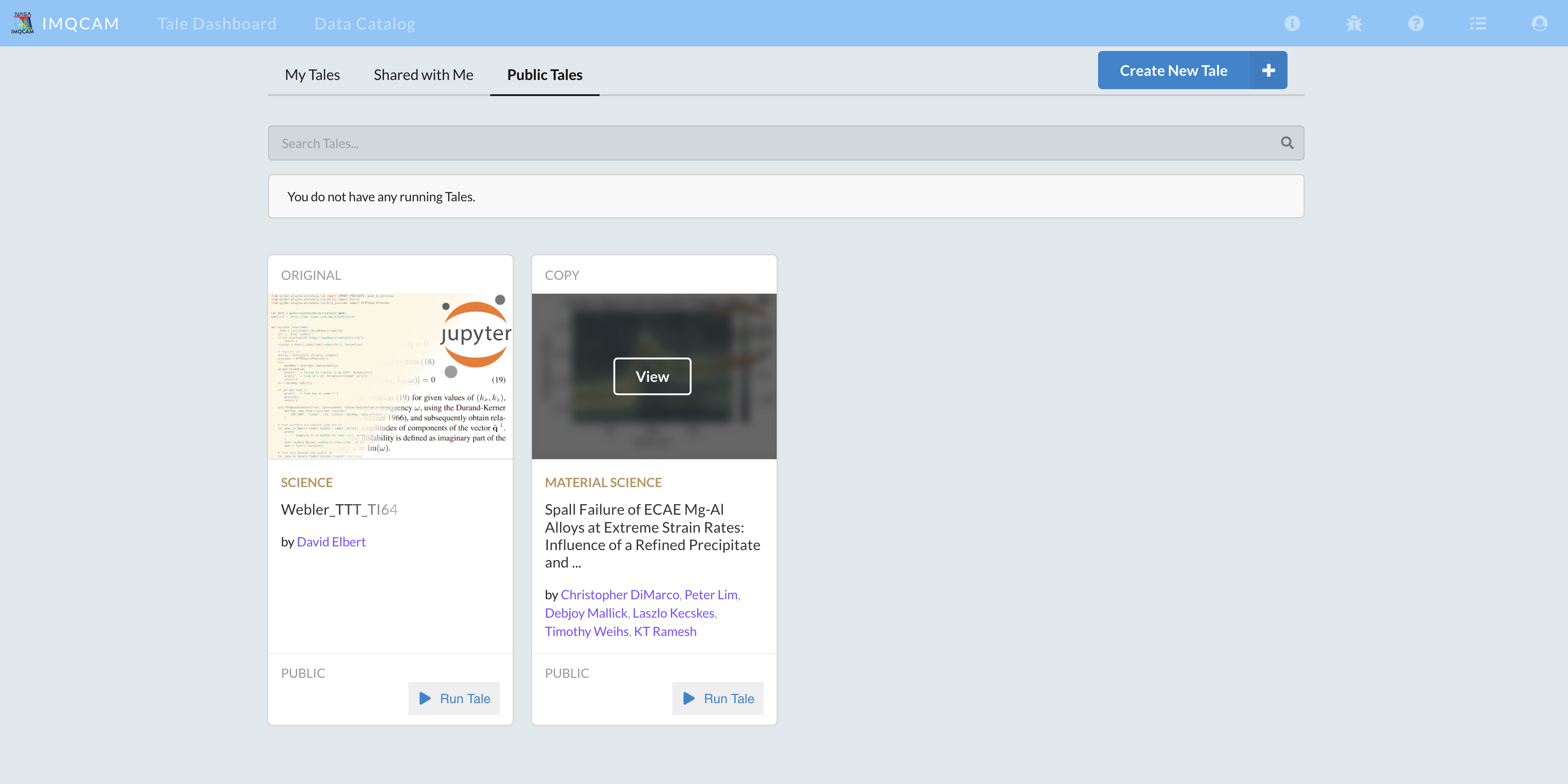This screenshot has height=784, width=1568.
Task: Click the COPY label on second card
Action: click(561, 275)
